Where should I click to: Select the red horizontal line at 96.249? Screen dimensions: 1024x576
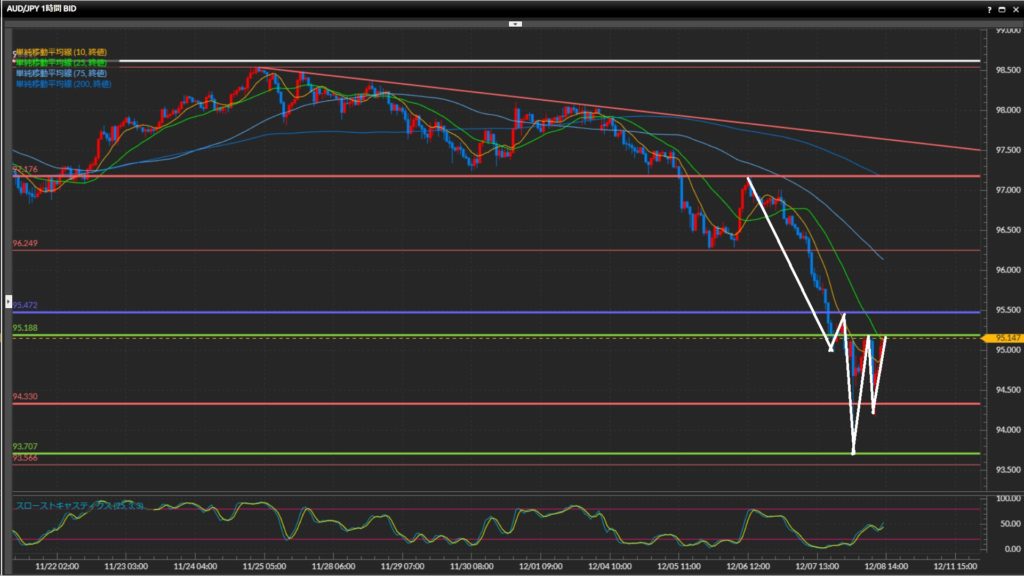(400, 250)
